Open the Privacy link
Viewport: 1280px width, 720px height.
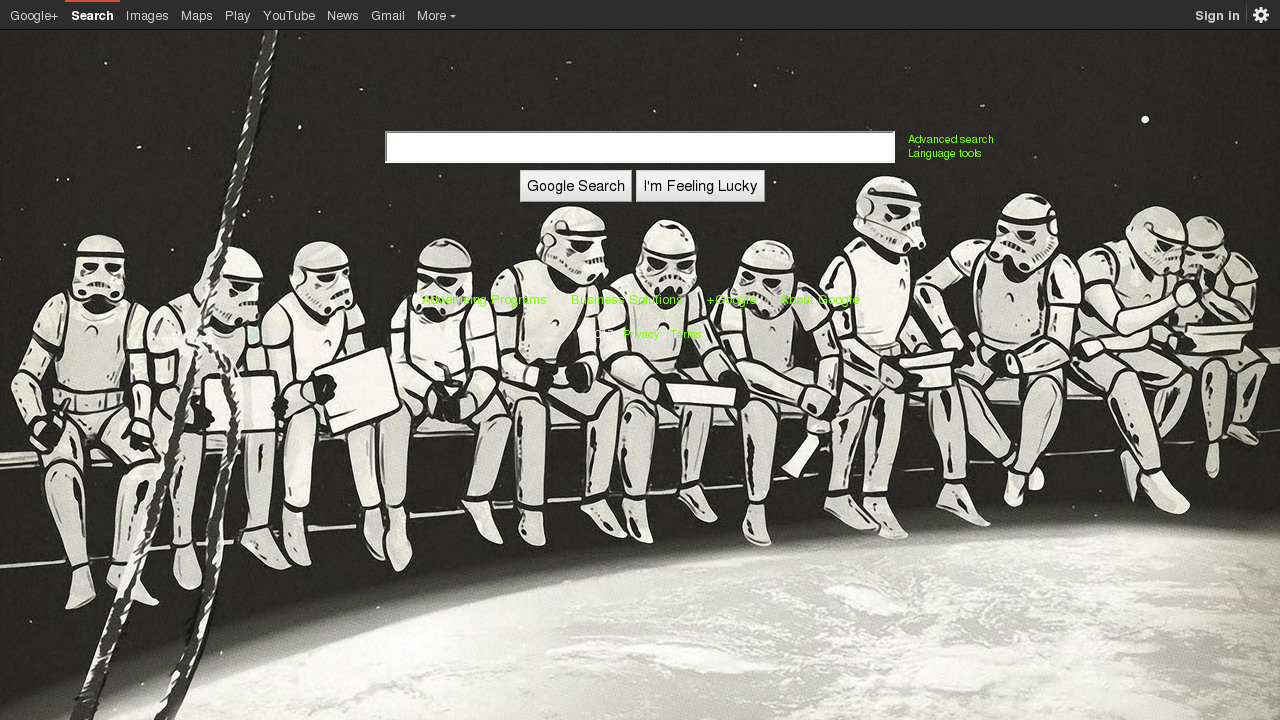pyautogui.click(x=642, y=334)
